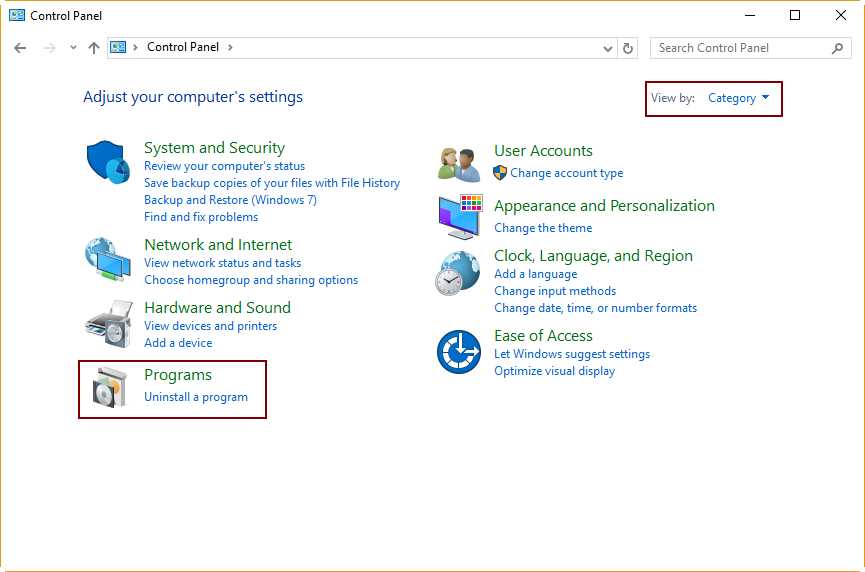Viewport: 865px width, 572px height.
Task: Click Let Windows suggest settings
Action: tap(572, 354)
